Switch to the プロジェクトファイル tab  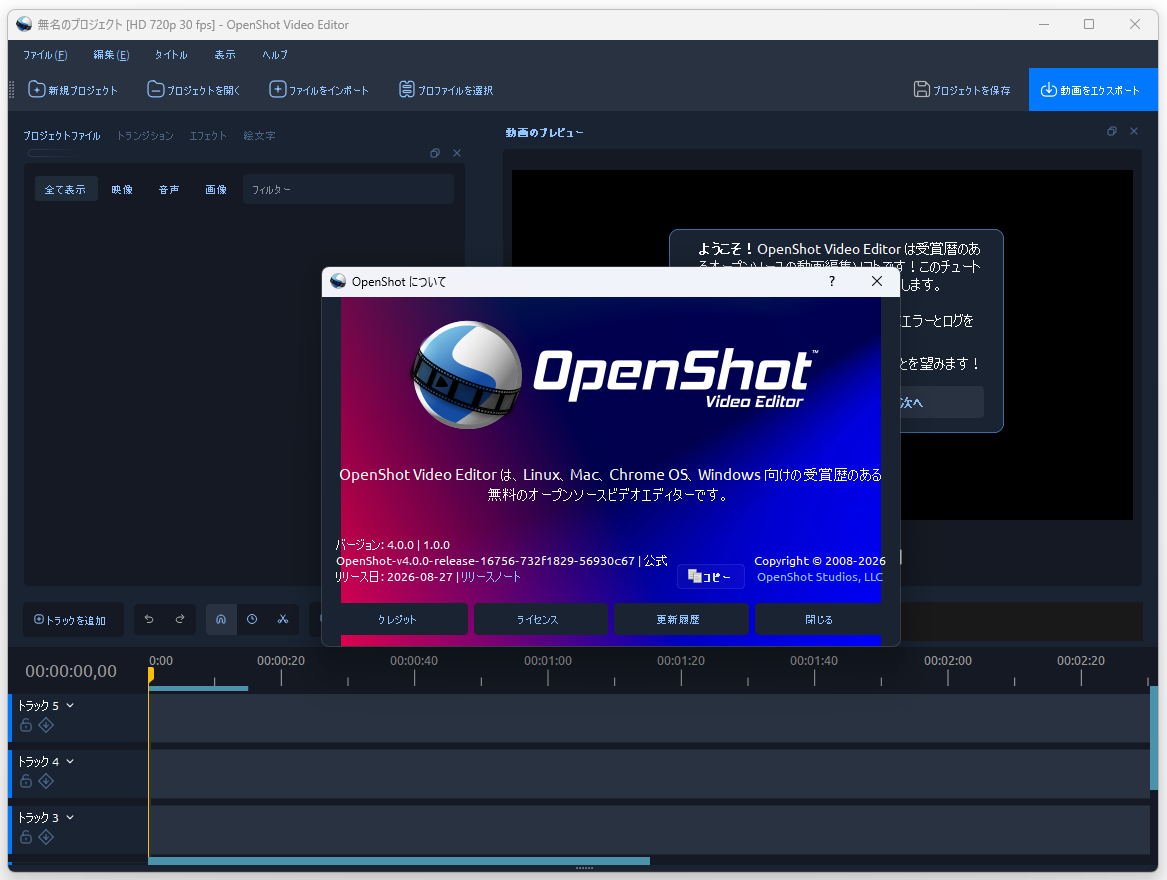62,135
